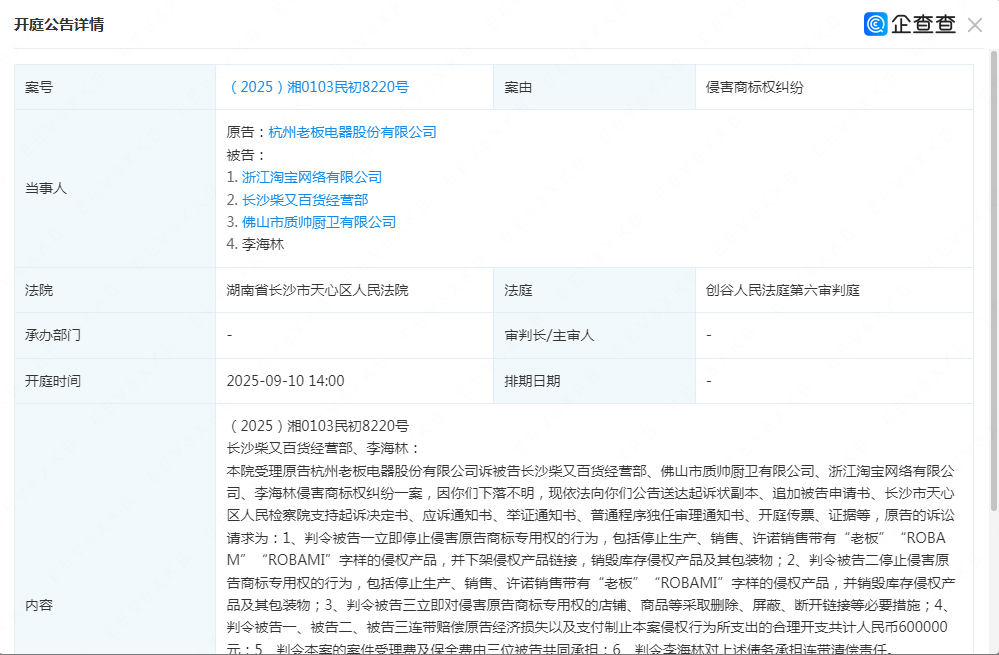
Task: Click the 企查查 logo icon
Action: pyautogui.click(x=875, y=24)
